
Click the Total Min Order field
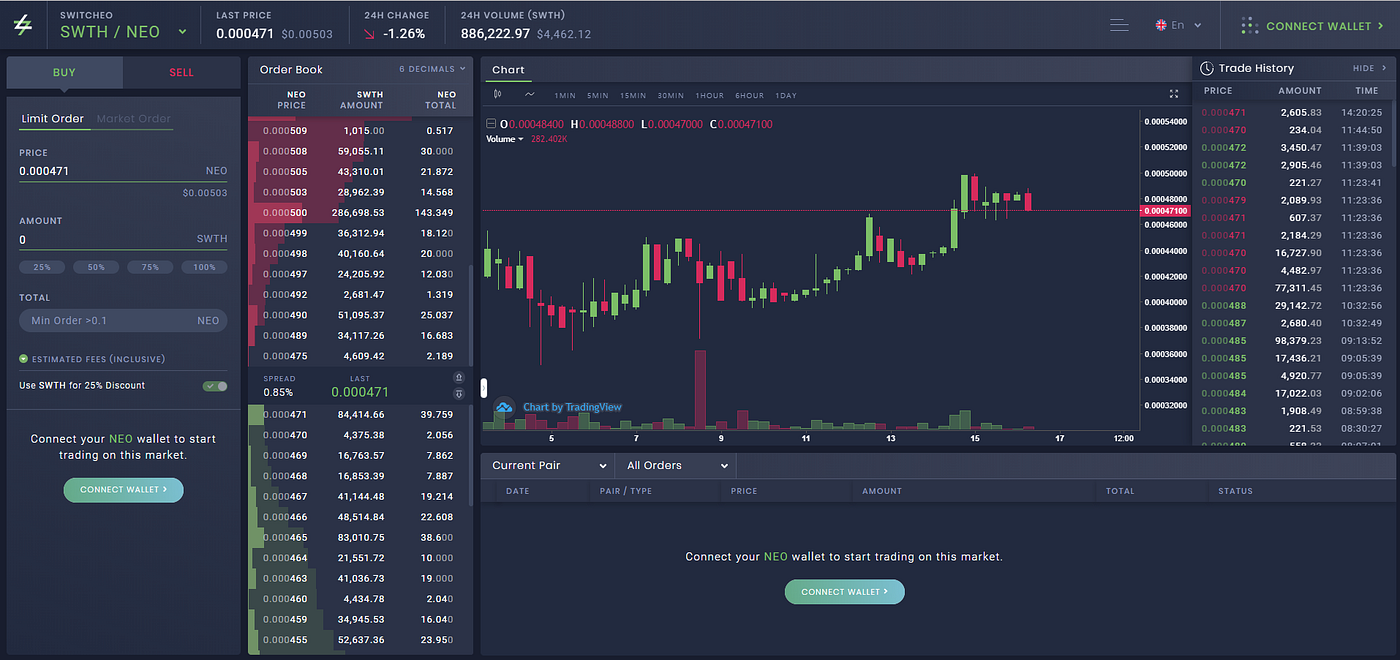[x=123, y=321]
